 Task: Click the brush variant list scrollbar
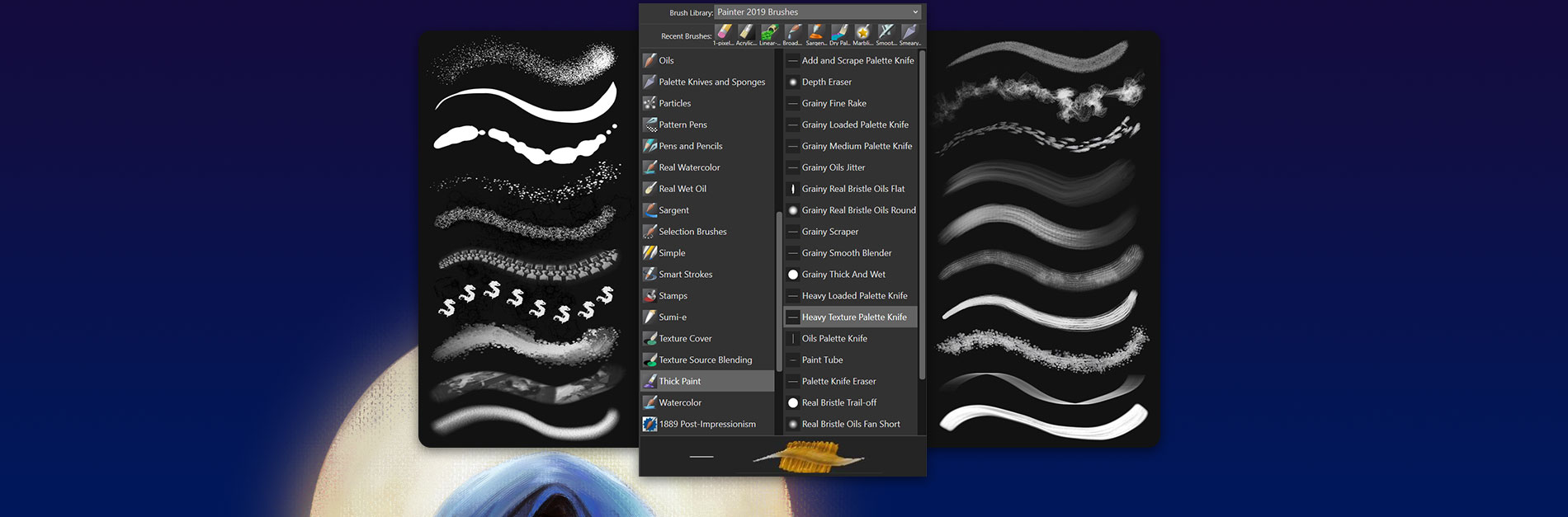click(x=922, y=214)
